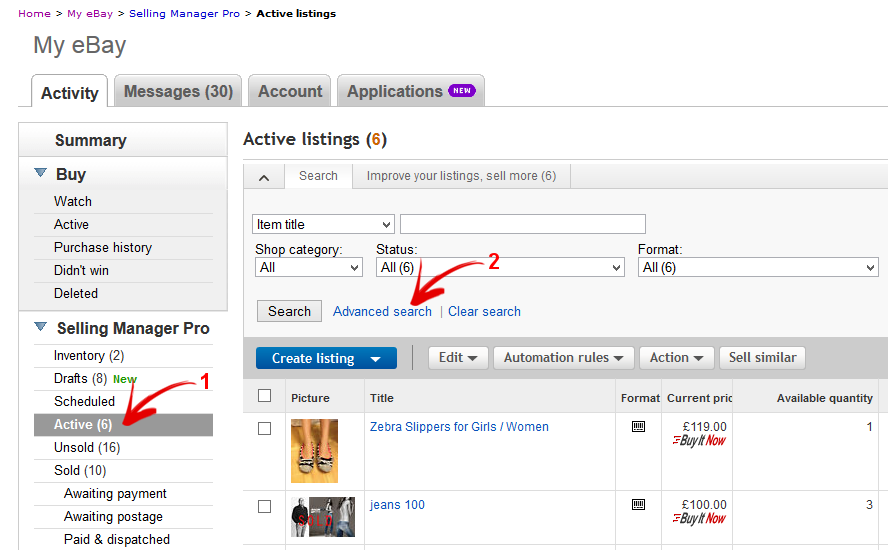Open the Automation rules menu
888x550 pixels.
click(x=563, y=358)
